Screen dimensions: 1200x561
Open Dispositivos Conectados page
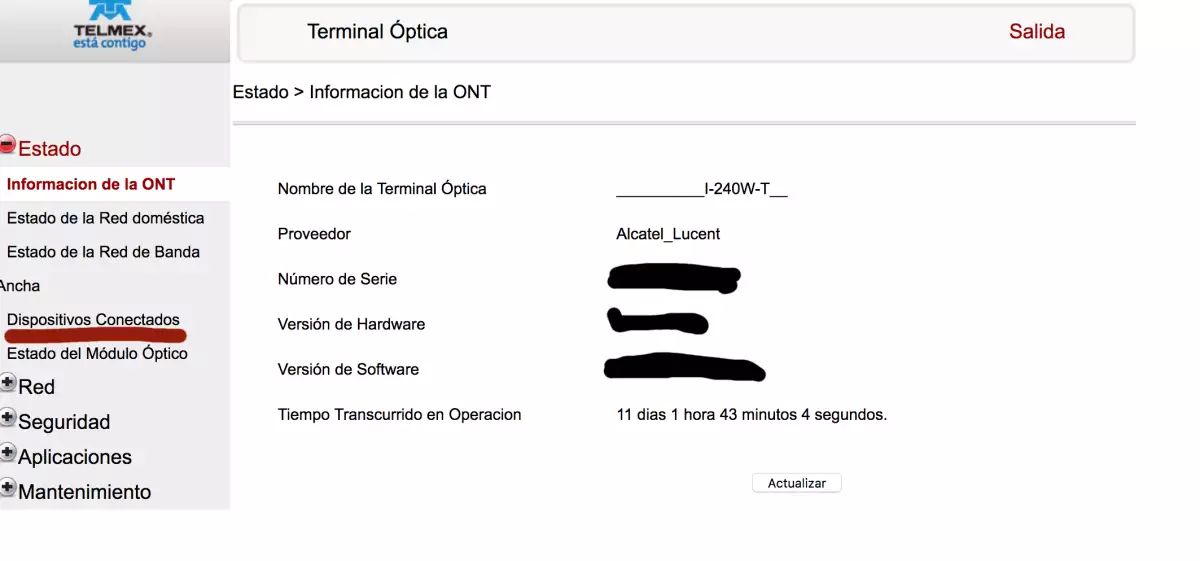93,320
